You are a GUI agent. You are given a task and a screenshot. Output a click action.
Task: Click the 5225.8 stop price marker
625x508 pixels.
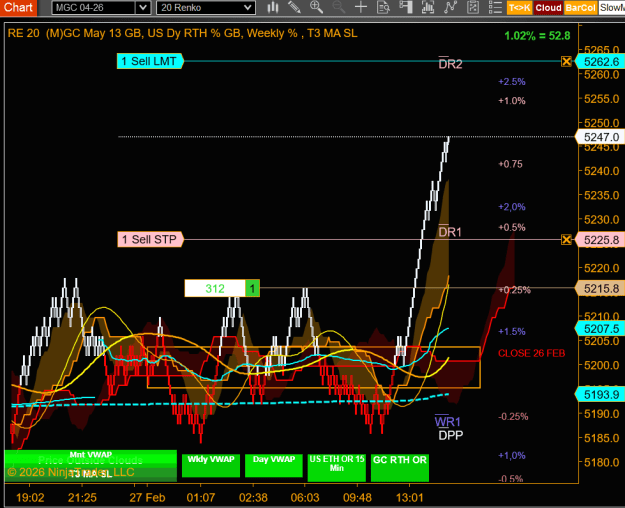point(601,240)
